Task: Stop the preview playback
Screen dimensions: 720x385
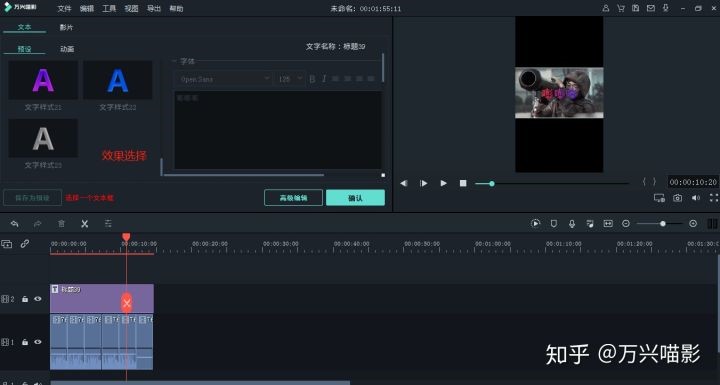Action: 463,183
